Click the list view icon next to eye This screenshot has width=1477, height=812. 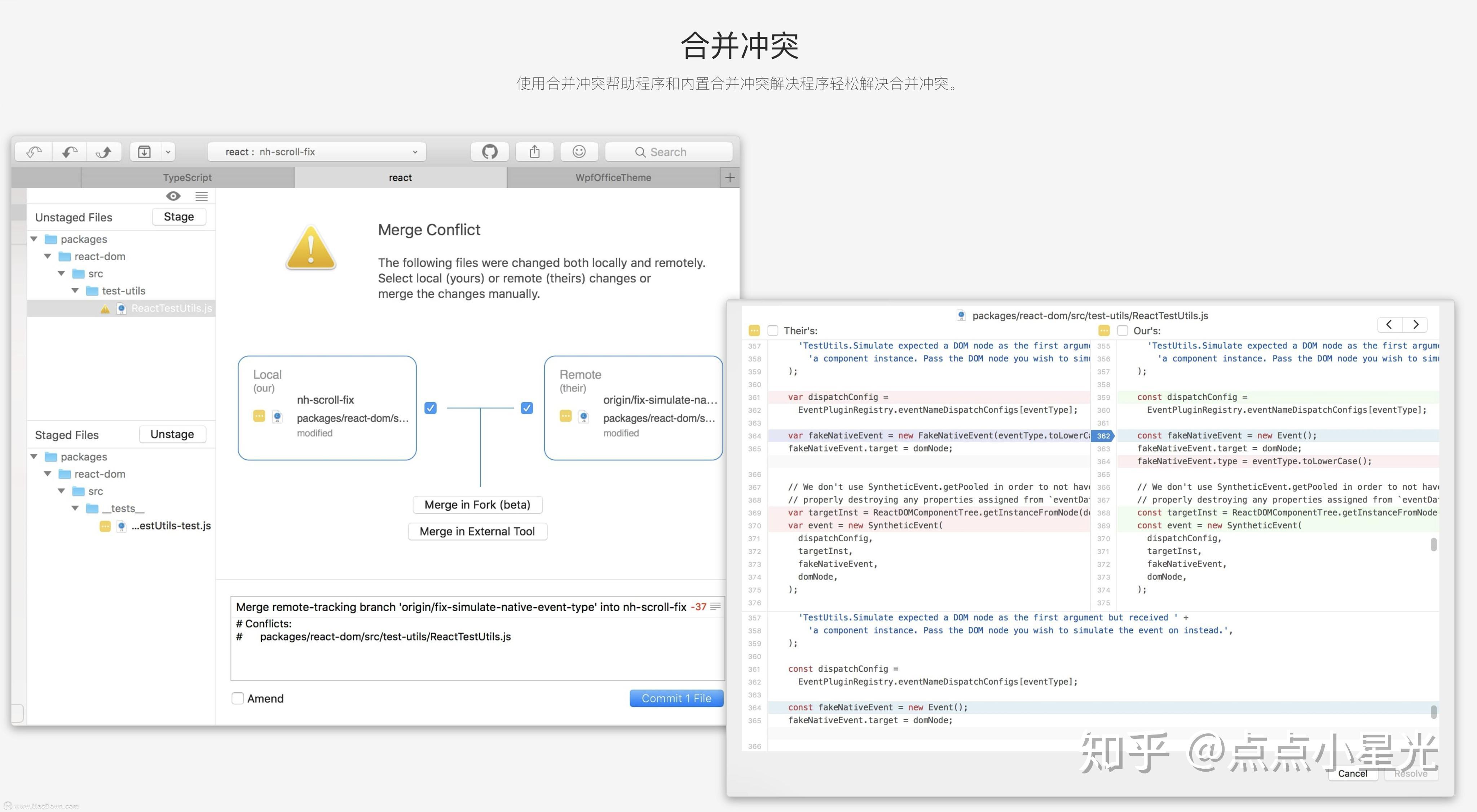point(201,196)
